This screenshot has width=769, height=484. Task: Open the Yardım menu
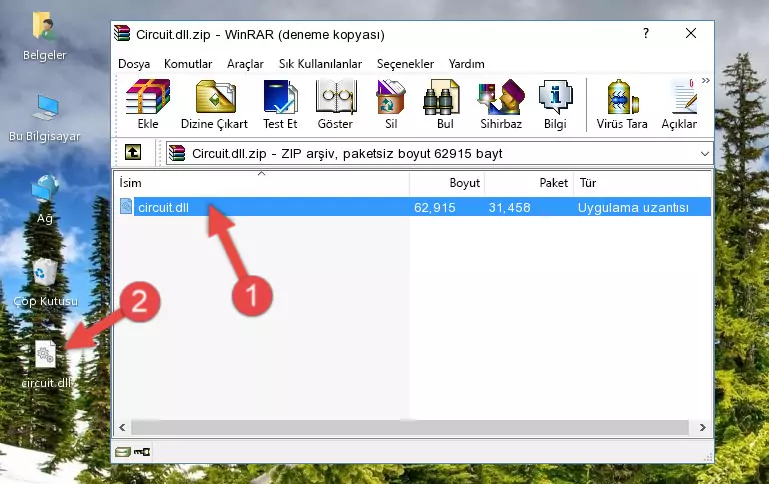click(x=466, y=64)
